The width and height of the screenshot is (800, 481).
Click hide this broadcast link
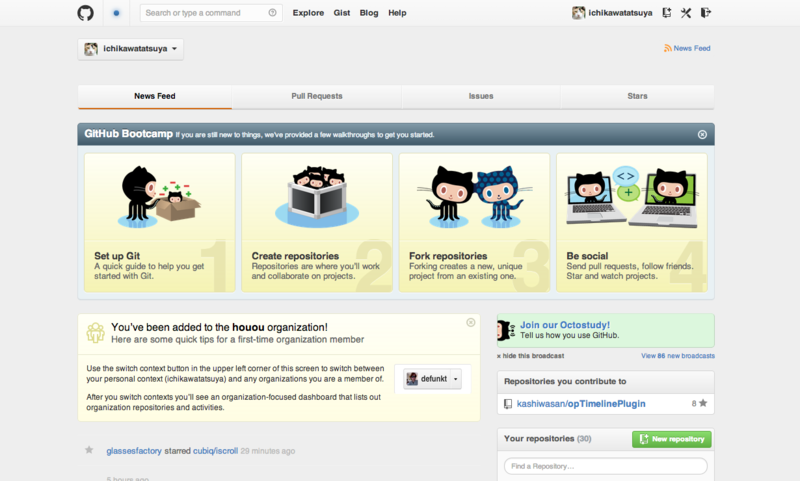click(x=531, y=356)
